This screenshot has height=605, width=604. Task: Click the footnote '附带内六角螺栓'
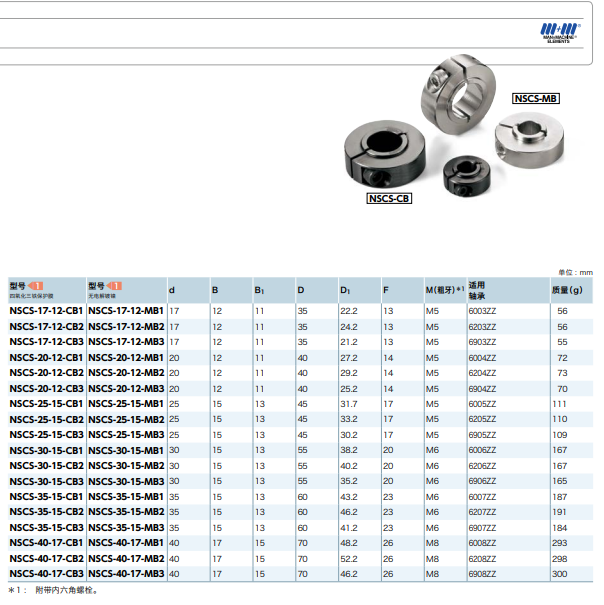66,590
